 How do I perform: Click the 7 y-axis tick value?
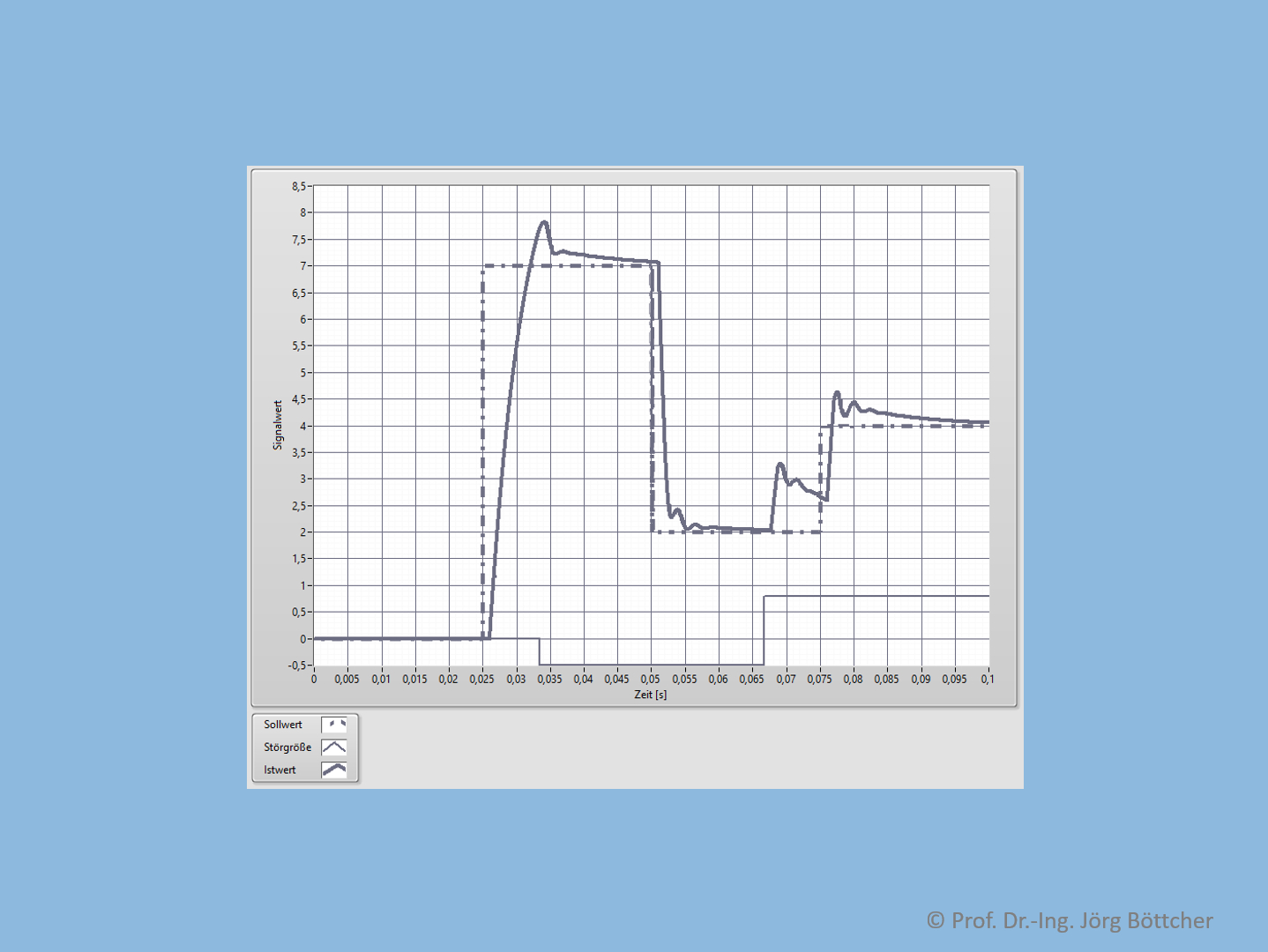pos(303,266)
